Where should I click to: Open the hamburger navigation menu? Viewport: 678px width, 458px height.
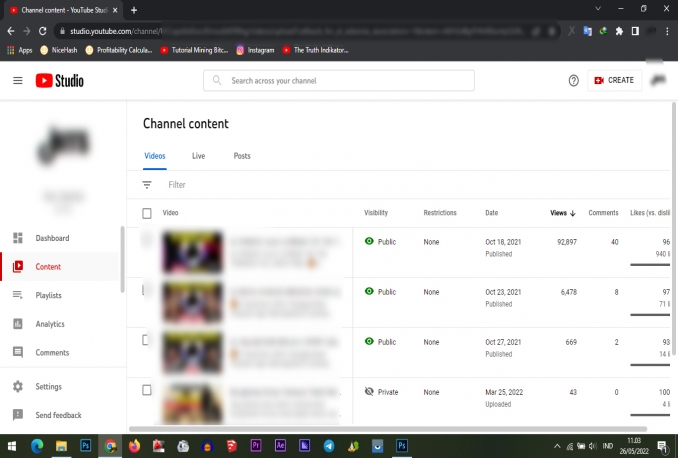click(x=17, y=81)
